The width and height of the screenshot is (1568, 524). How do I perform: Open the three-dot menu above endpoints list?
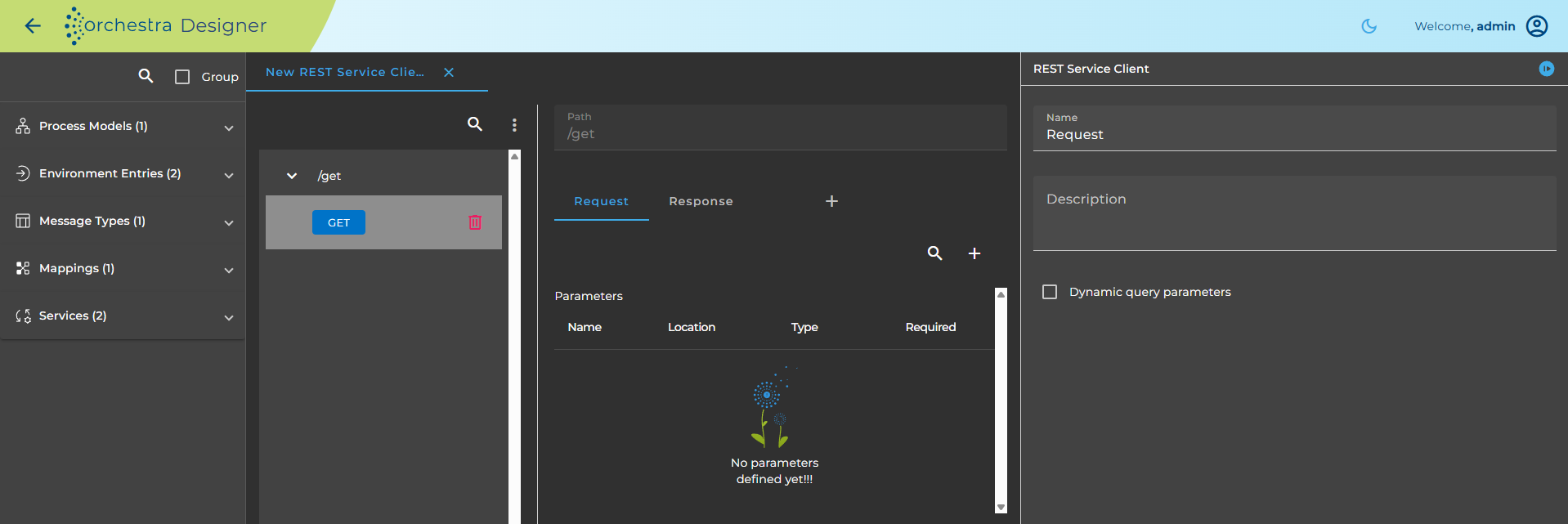coord(514,125)
